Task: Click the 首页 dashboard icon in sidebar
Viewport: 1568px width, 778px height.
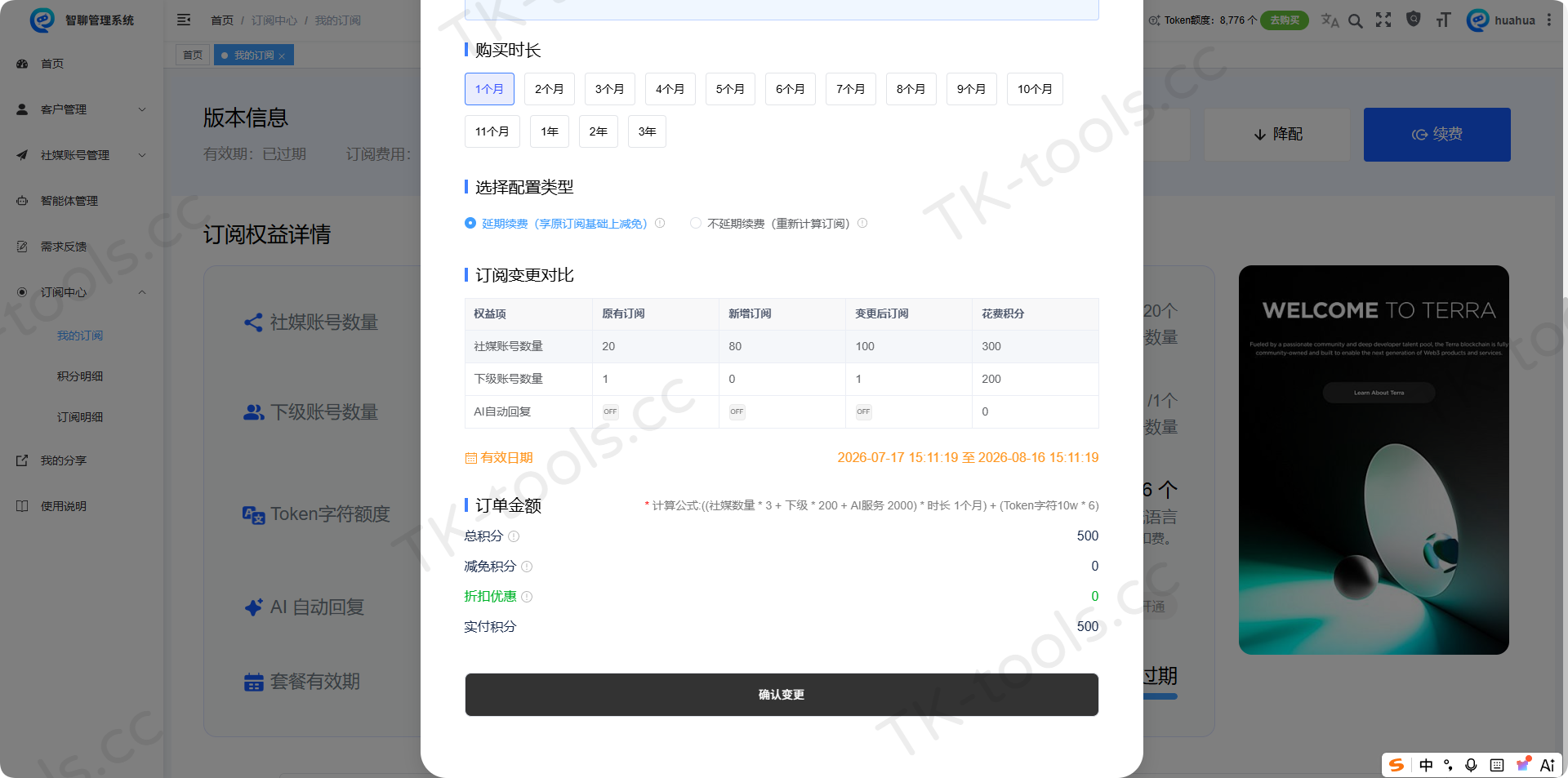Action: click(x=22, y=64)
